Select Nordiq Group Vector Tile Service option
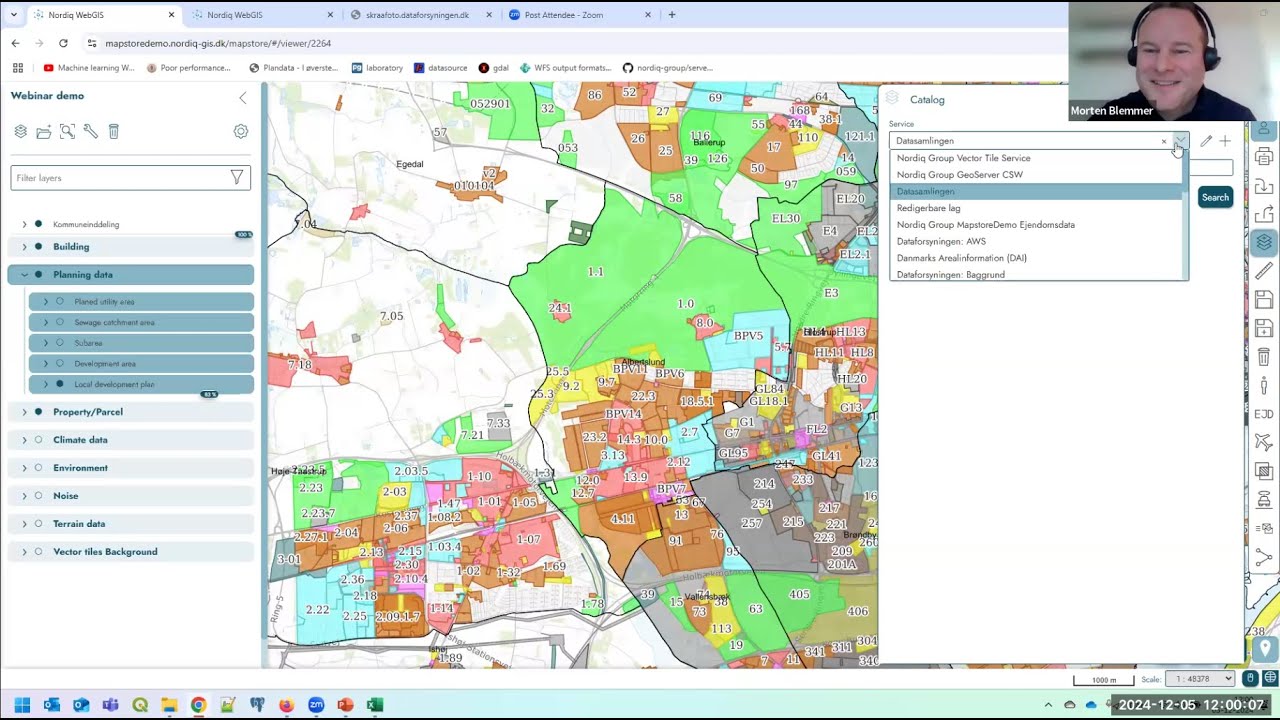The width and height of the screenshot is (1280, 720). (1036, 158)
